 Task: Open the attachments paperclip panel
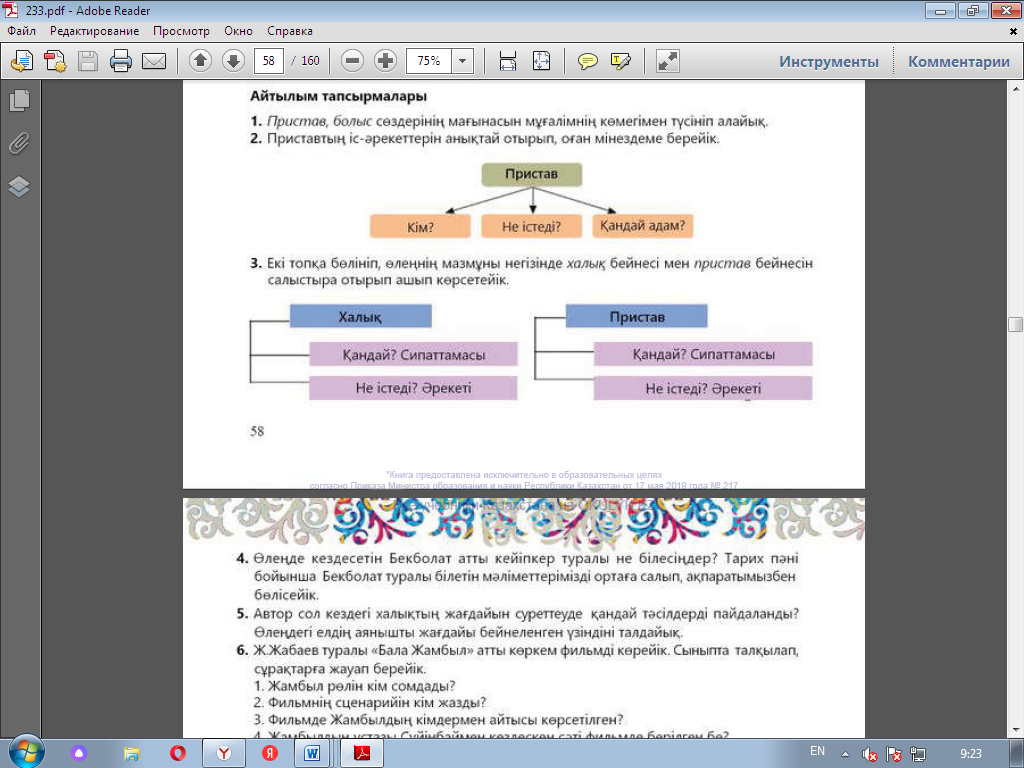pos(20,143)
